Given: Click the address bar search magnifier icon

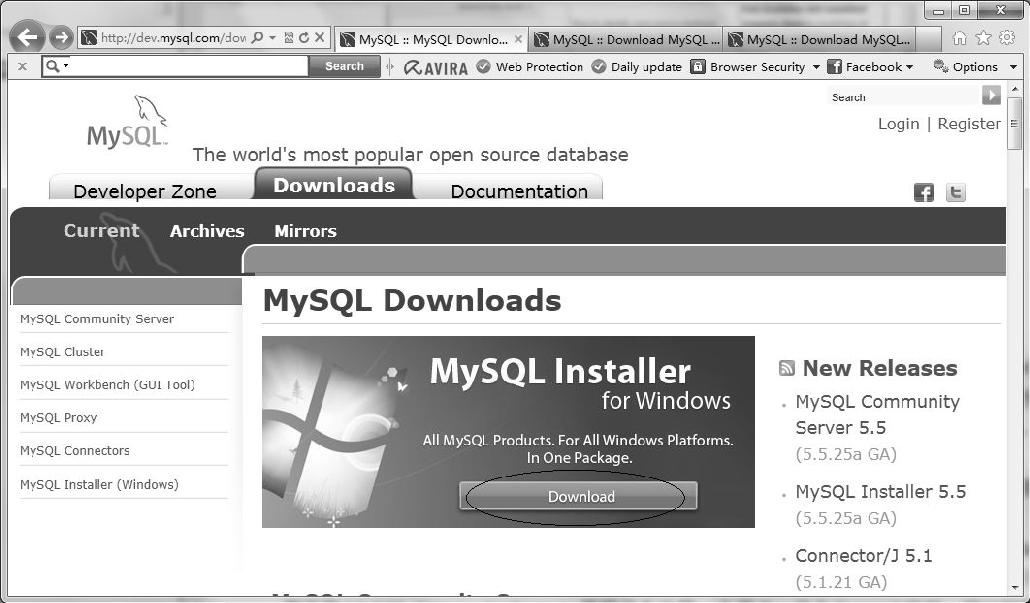Looking at the screenshot, I should click(x=258, y=37).
